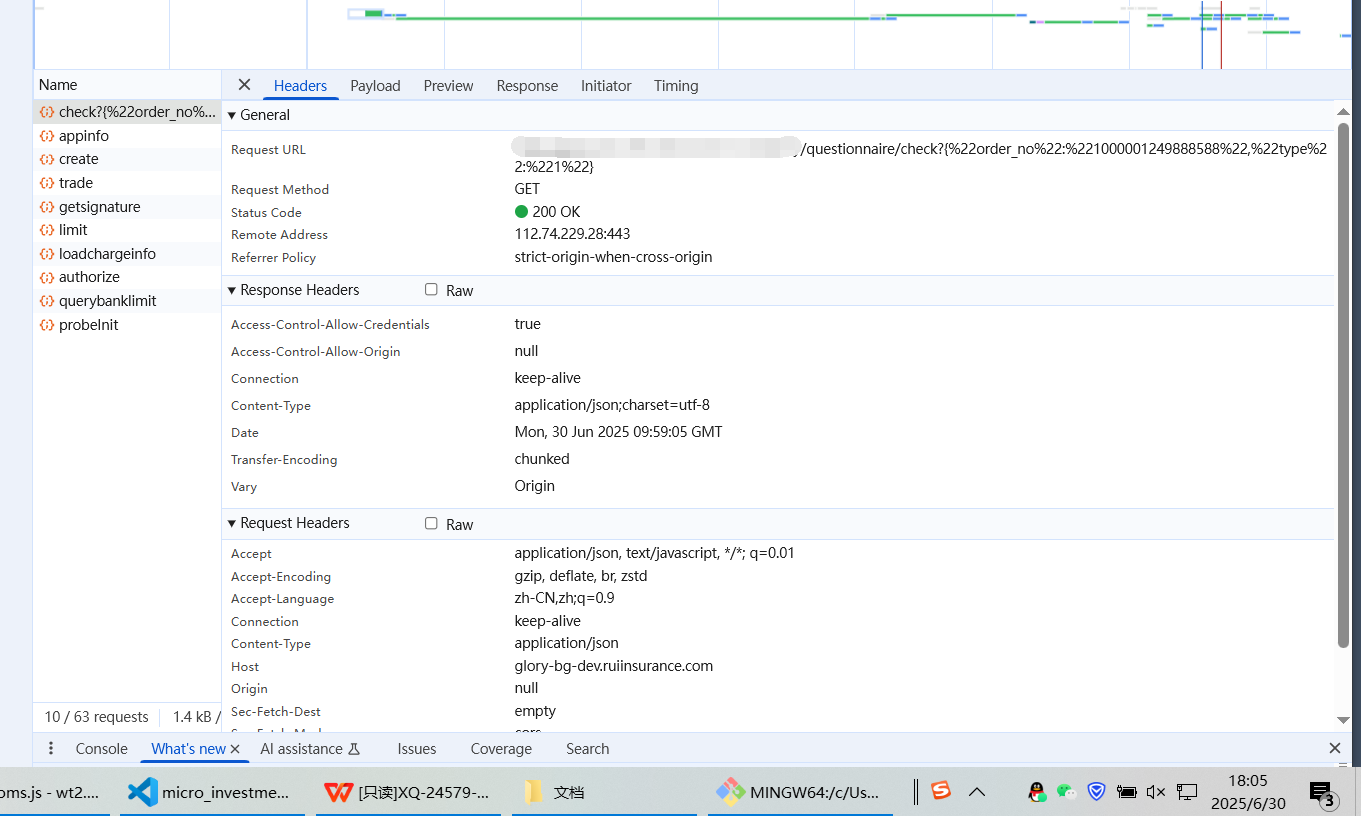Close the What's new tab

(x=235, y=749)
